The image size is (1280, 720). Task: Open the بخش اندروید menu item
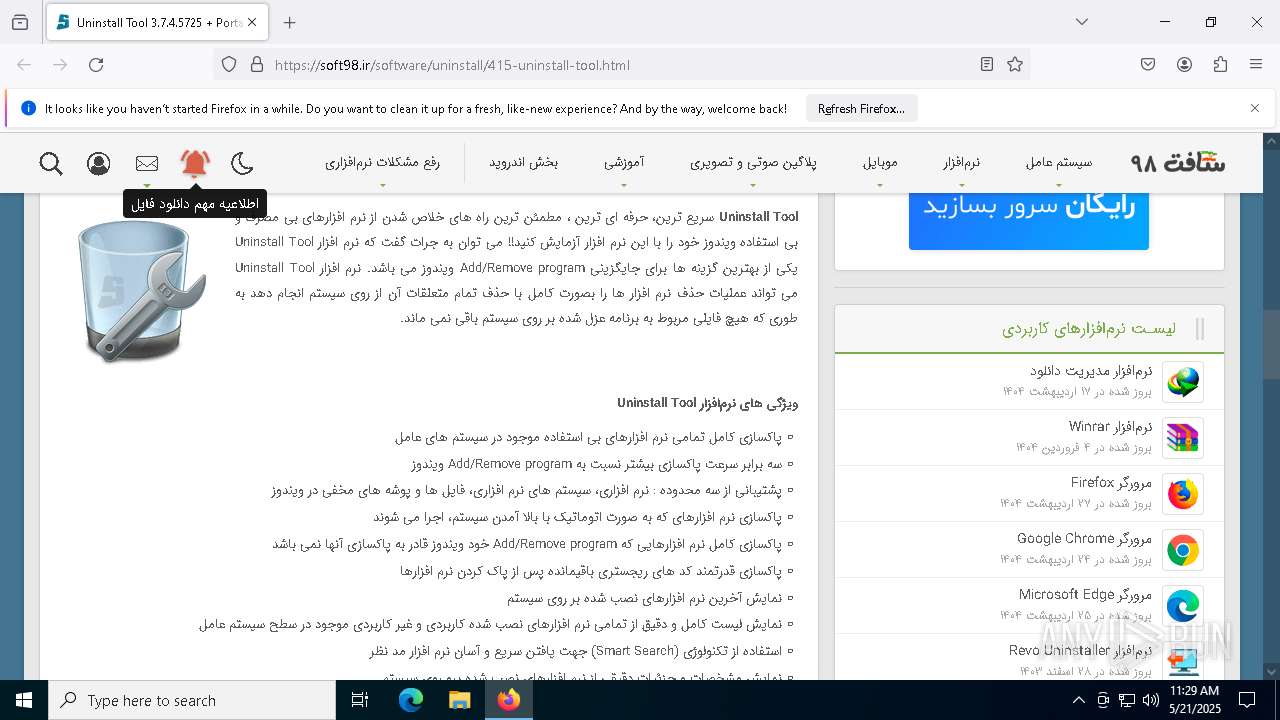(x=523, y=162)
